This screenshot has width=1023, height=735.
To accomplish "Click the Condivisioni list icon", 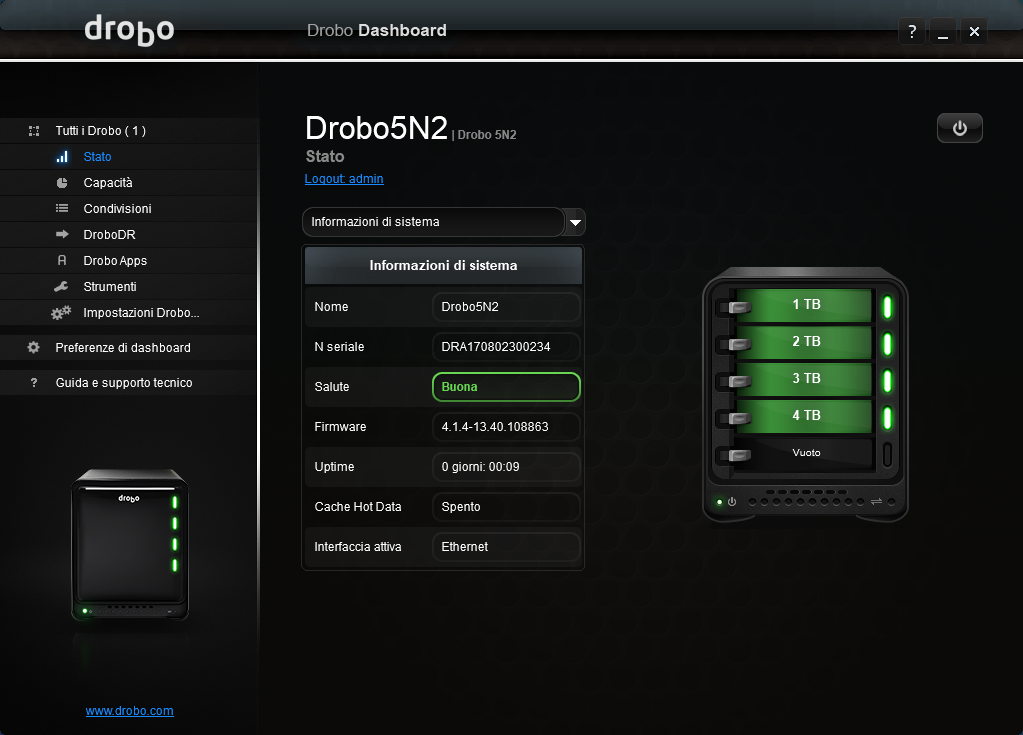I will [62, 209].
